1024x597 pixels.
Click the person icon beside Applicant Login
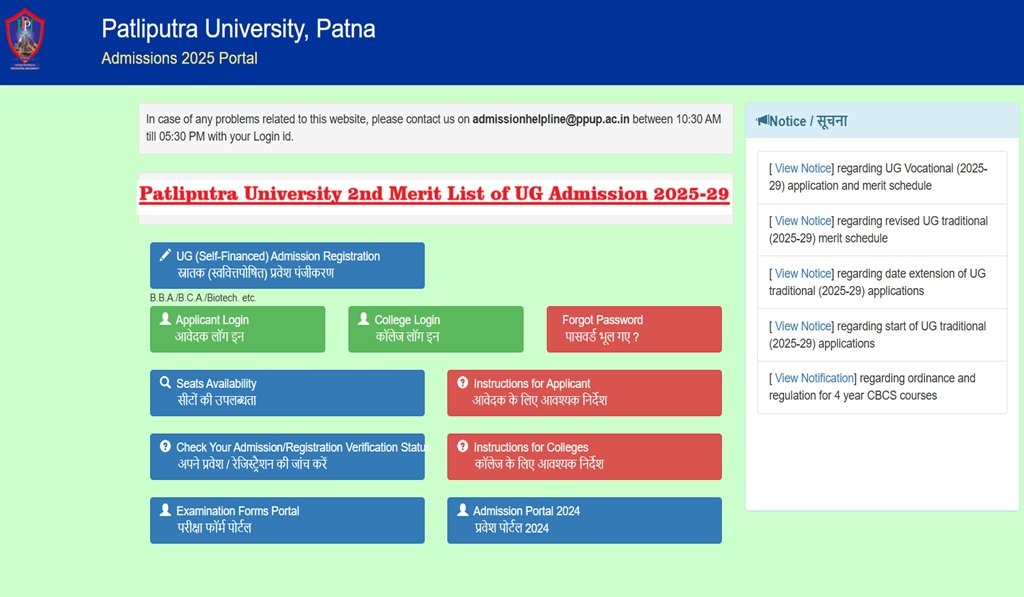(x=165, y=319)
